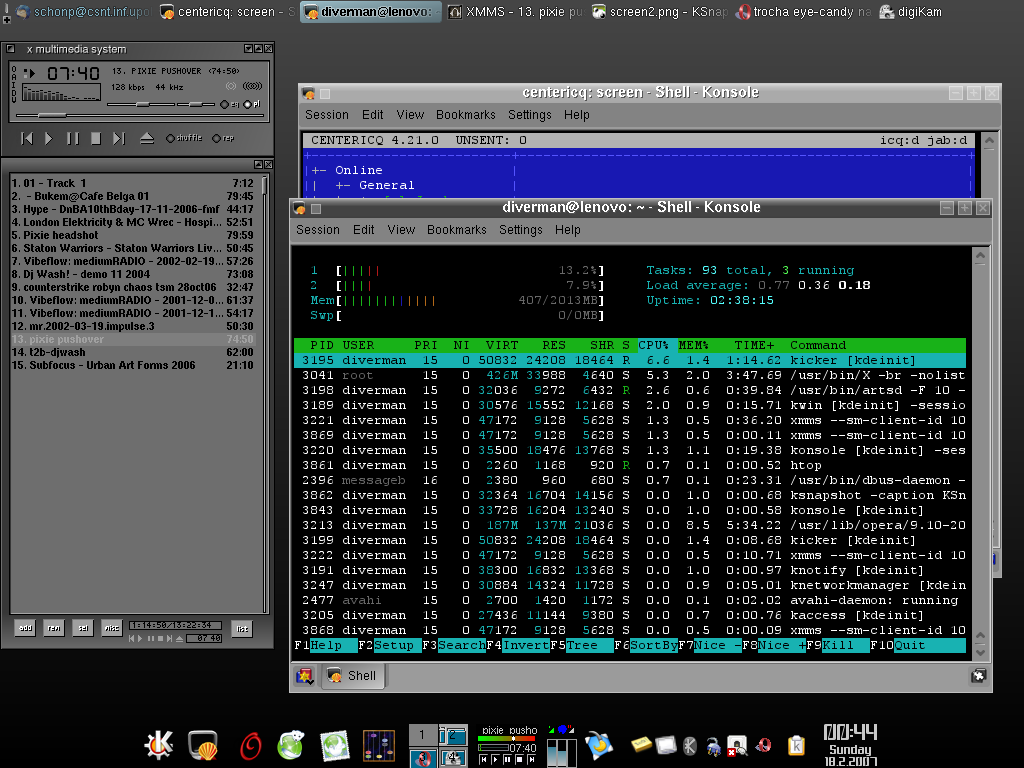Image resolution: width=1024 pixels, height=768 pixels.
Task: Switch to digiKam taskbar entry
Action: click(x=911, y=12)
